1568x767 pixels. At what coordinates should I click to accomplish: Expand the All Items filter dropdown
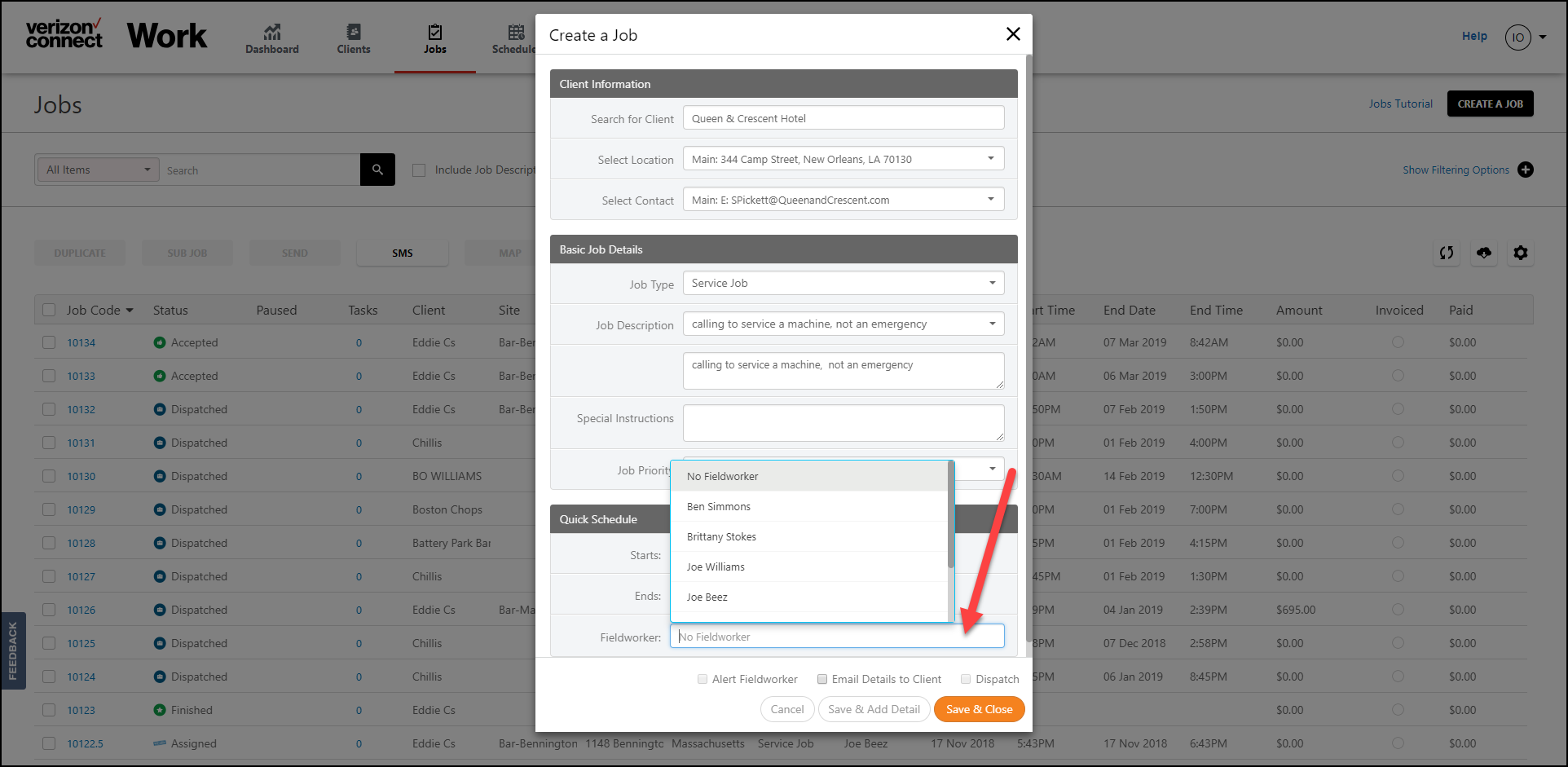tap(98, 170)
